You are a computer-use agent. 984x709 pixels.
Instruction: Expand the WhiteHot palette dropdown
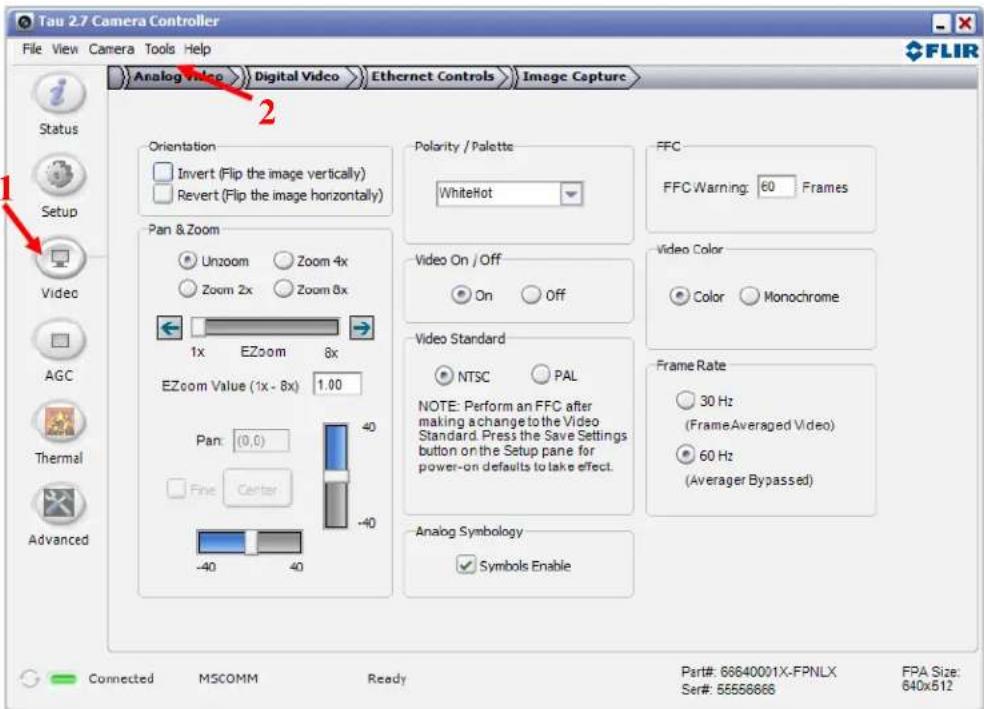point(571,194)
